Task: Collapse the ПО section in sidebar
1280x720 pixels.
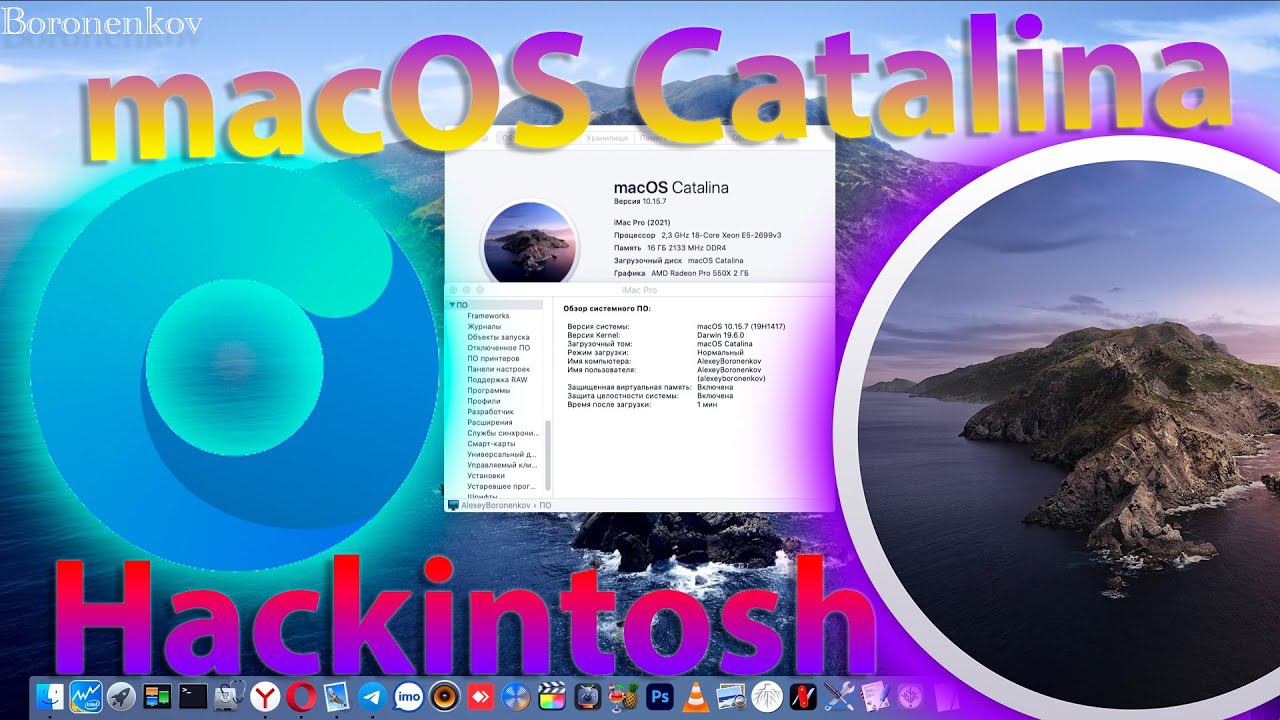Action: click(452, 305)
